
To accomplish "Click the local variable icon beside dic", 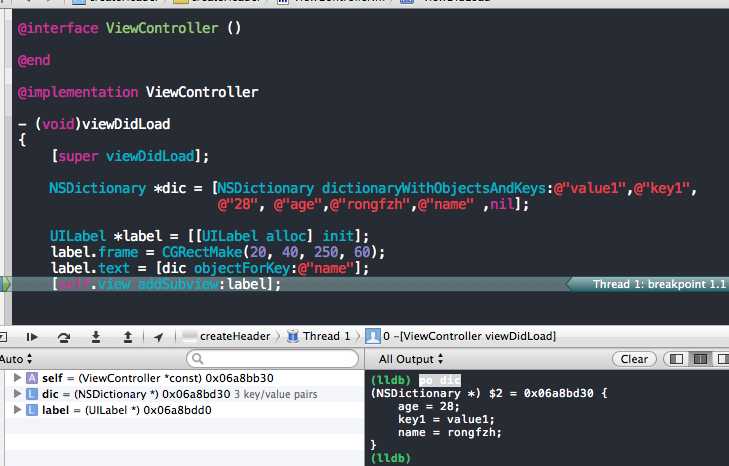I will 32,394.
